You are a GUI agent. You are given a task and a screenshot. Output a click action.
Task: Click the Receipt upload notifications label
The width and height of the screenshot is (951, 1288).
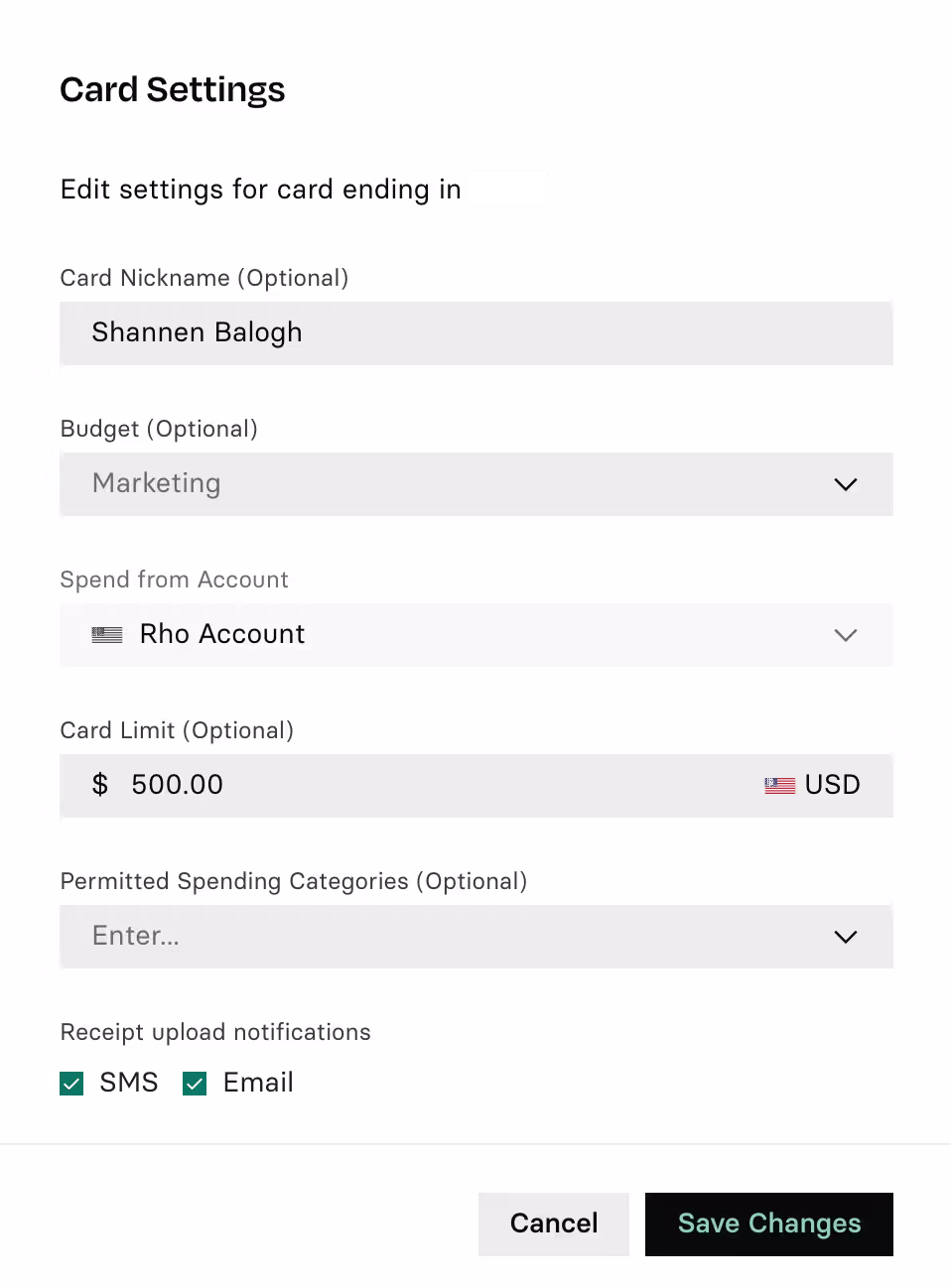coord(215,1032)
